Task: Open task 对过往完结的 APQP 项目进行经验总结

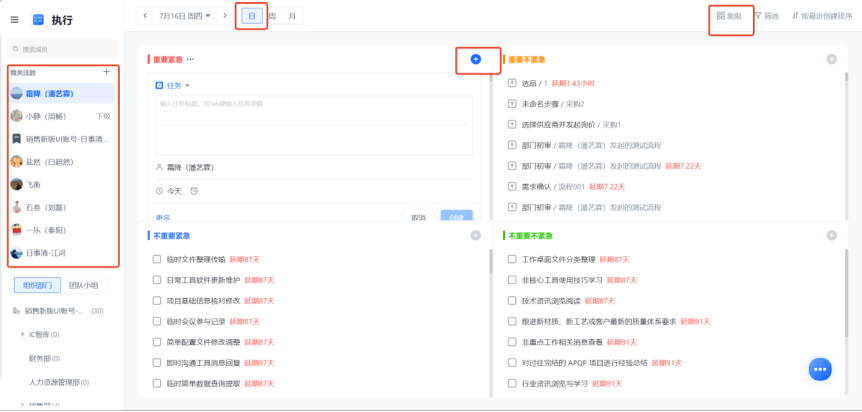Action: 584,363
